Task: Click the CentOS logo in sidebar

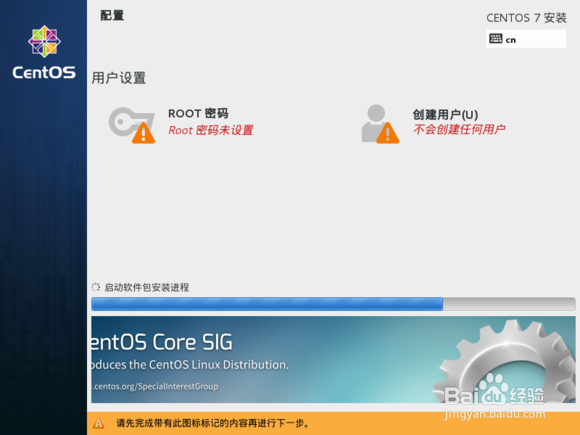Action: point(44,52)
